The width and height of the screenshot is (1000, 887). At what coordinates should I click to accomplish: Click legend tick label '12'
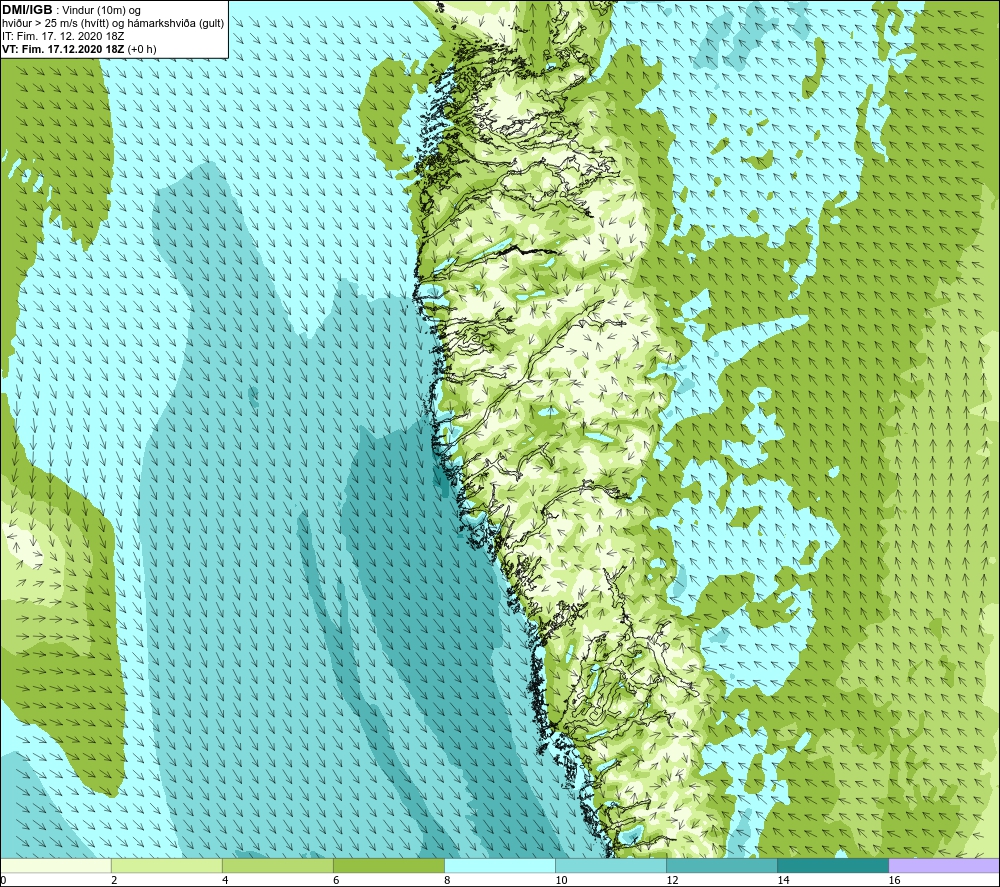[672, 880]
